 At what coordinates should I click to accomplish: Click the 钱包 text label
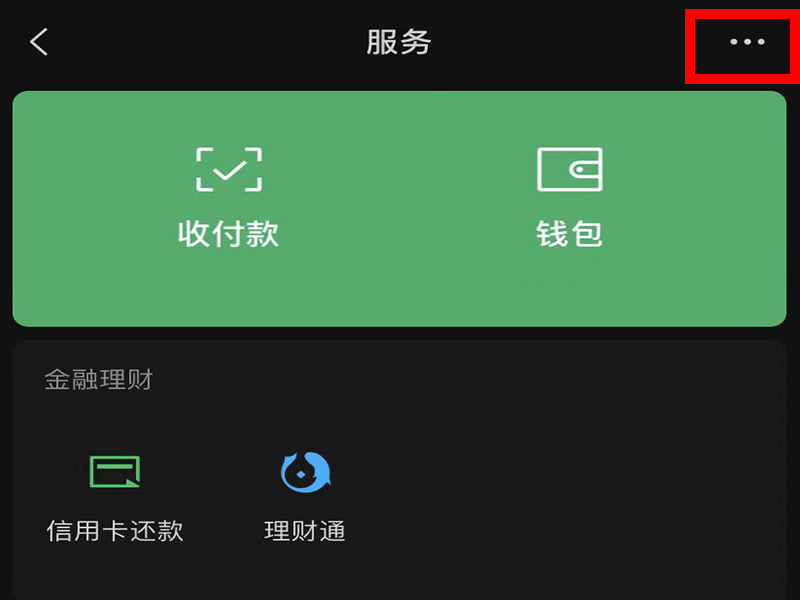click(569, 234)
